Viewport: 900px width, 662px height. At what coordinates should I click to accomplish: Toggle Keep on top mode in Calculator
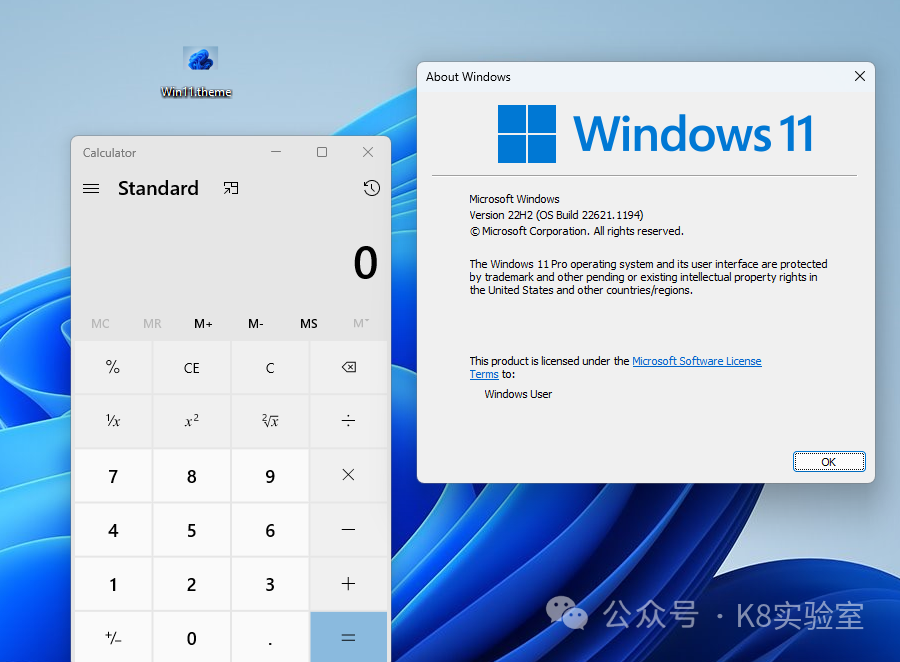(231, 188)
